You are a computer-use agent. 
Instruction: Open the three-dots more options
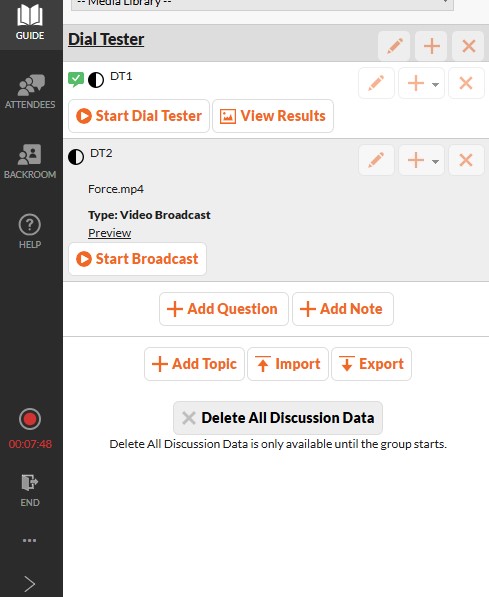click(x=29, y=540)
